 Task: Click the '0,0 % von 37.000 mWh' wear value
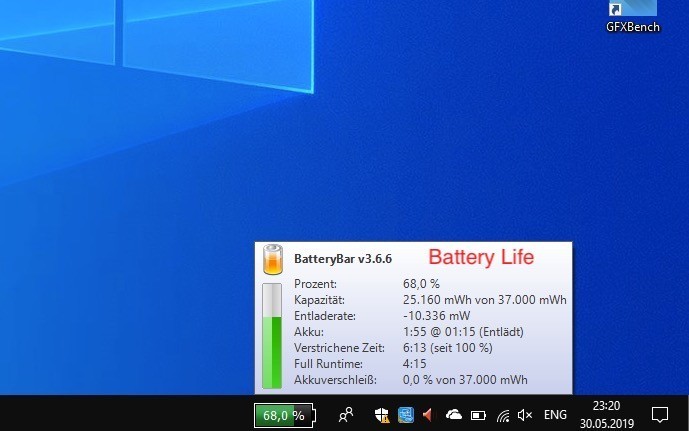pyautogui.click(x=465, y=380)
